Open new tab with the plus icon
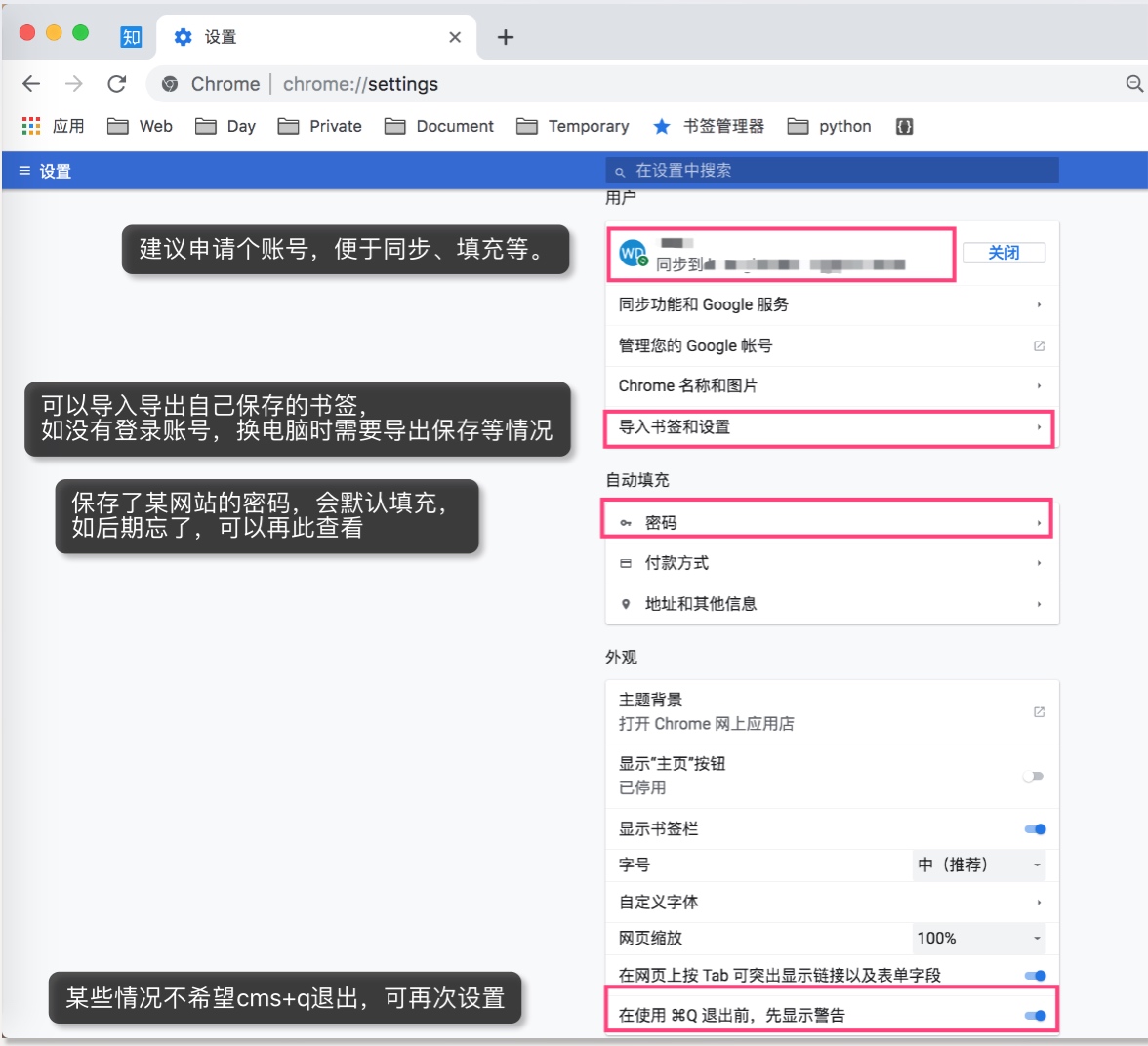 click(x=505, y=37)
